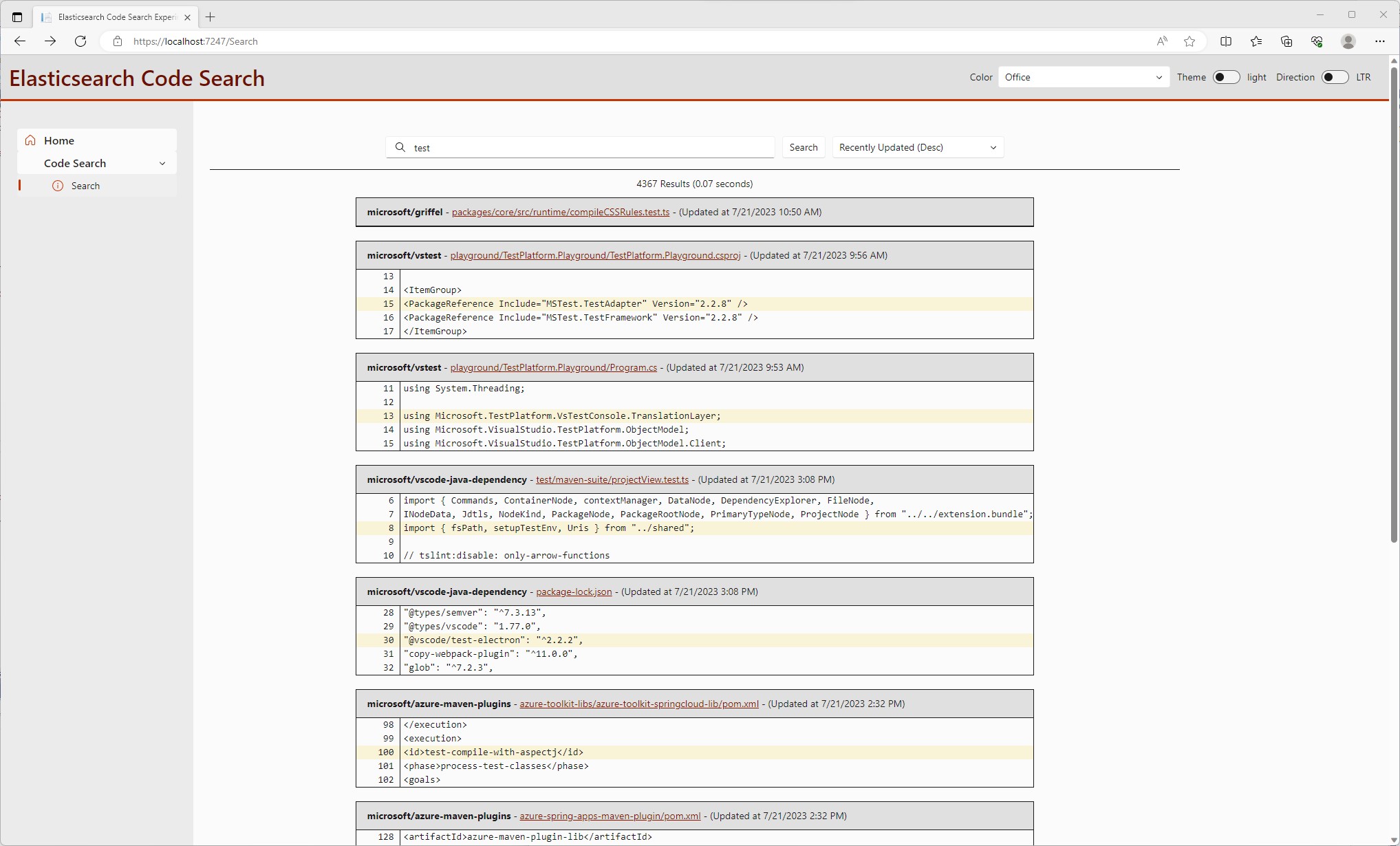The height and width of the screenshot is (846, 1400).
Task: Open Browser essentials heart icon
Action: coord(1316,41)
